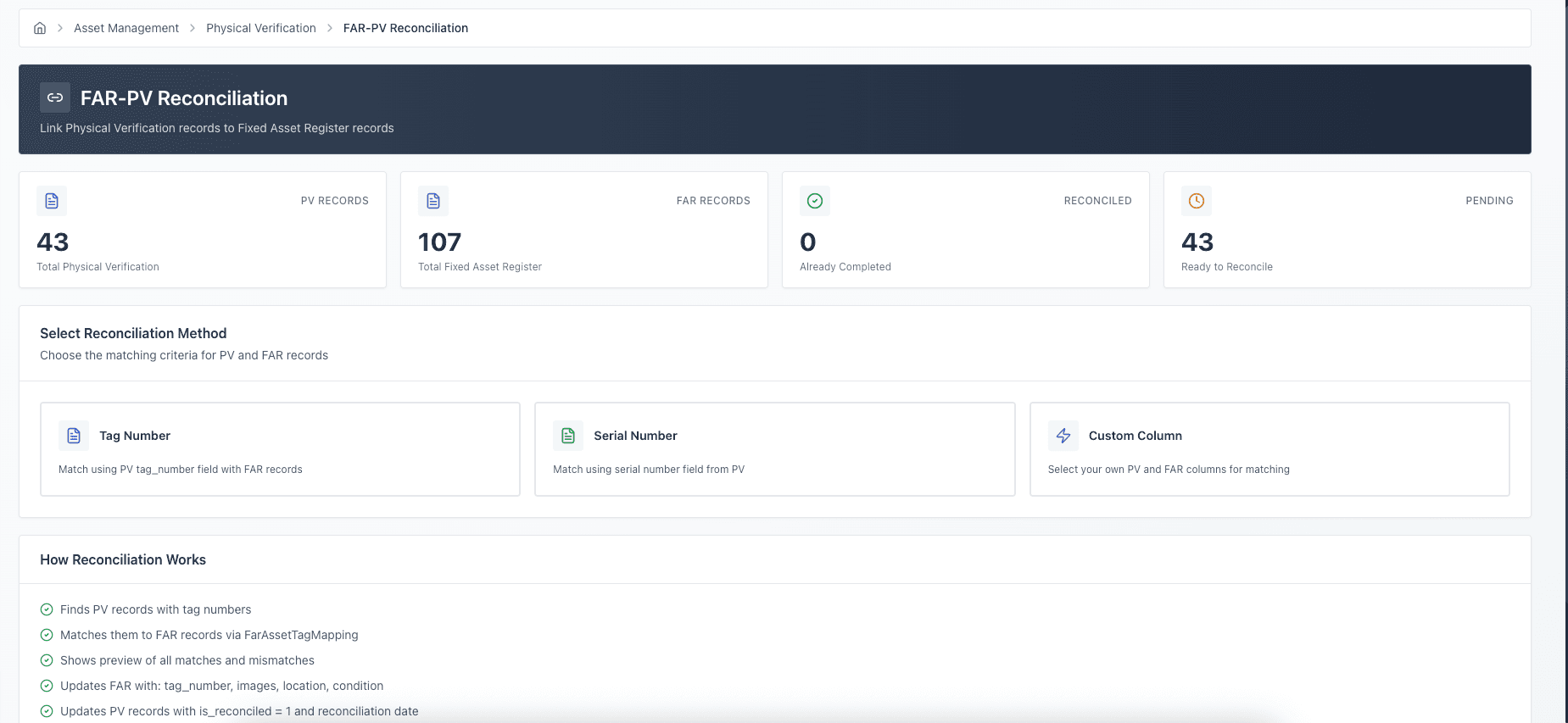Click the checkmark beside Finds PV records
This screenshot has width=1568, height=723.
coord(47,609)
